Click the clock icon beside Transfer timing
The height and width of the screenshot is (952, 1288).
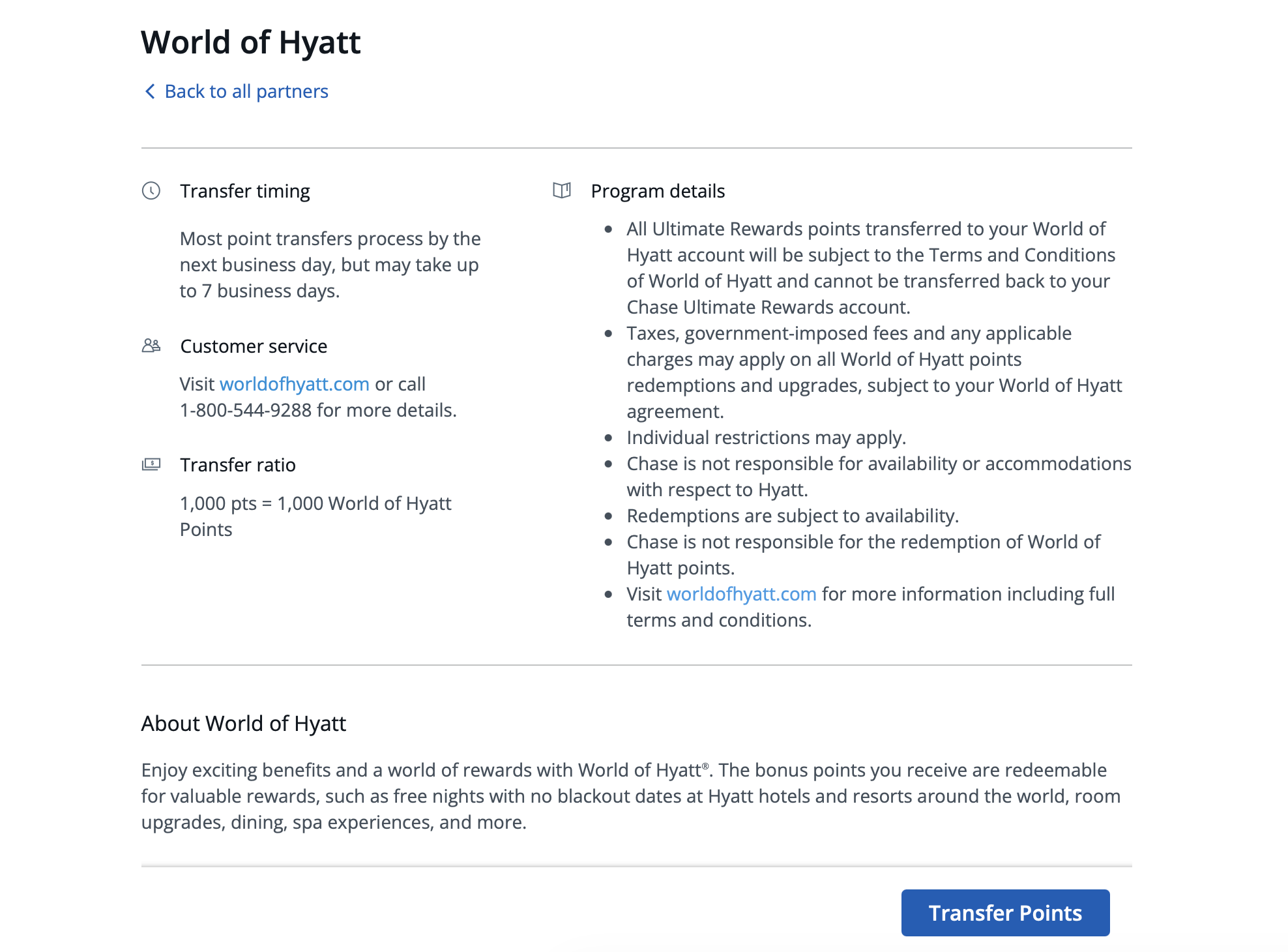coord(151,190)
